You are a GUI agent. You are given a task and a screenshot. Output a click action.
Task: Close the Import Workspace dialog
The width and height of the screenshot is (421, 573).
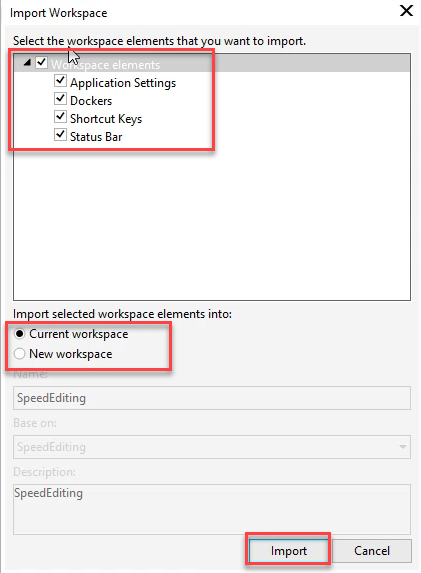pos(406,11)
